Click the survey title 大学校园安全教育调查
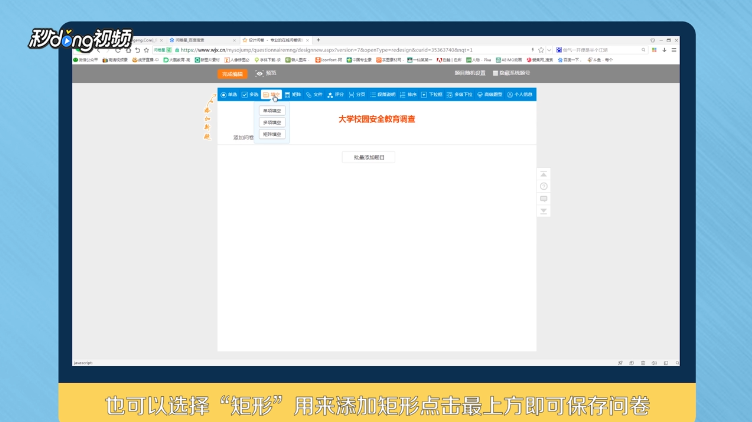 (376, 119)
